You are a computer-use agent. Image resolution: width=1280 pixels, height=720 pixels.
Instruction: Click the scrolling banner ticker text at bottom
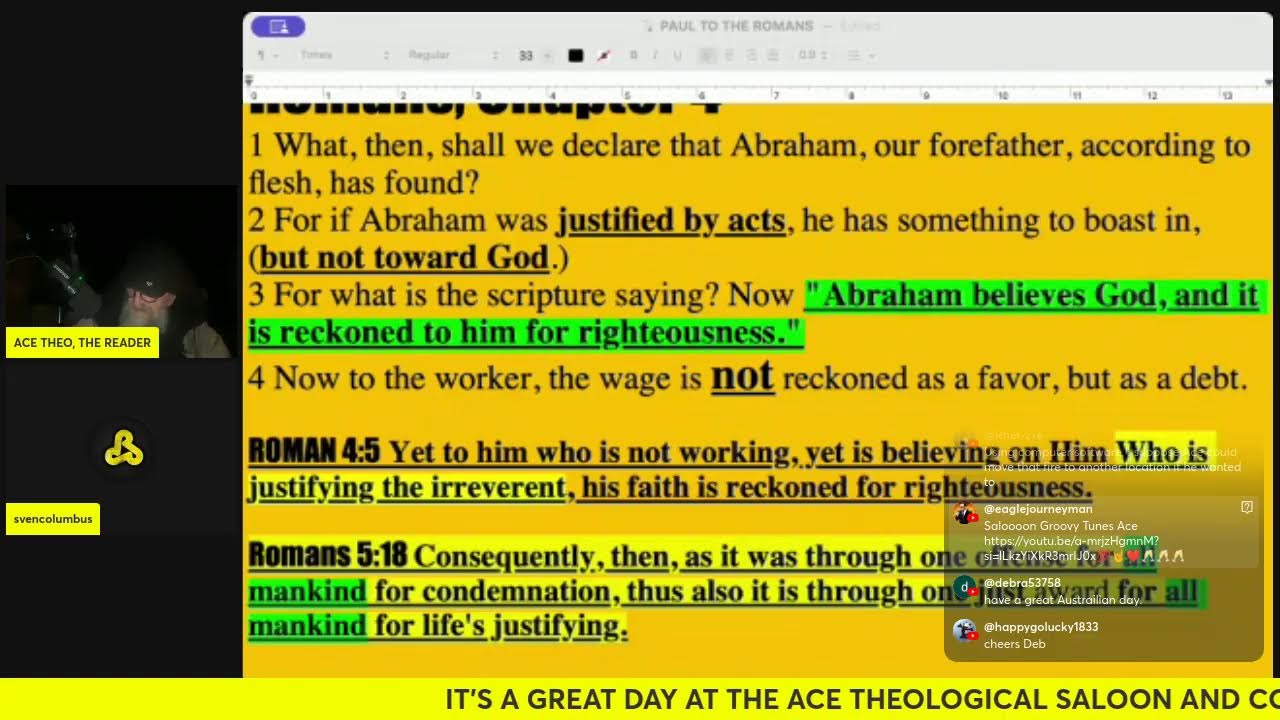pyautogui.click(x=862, y=699)
